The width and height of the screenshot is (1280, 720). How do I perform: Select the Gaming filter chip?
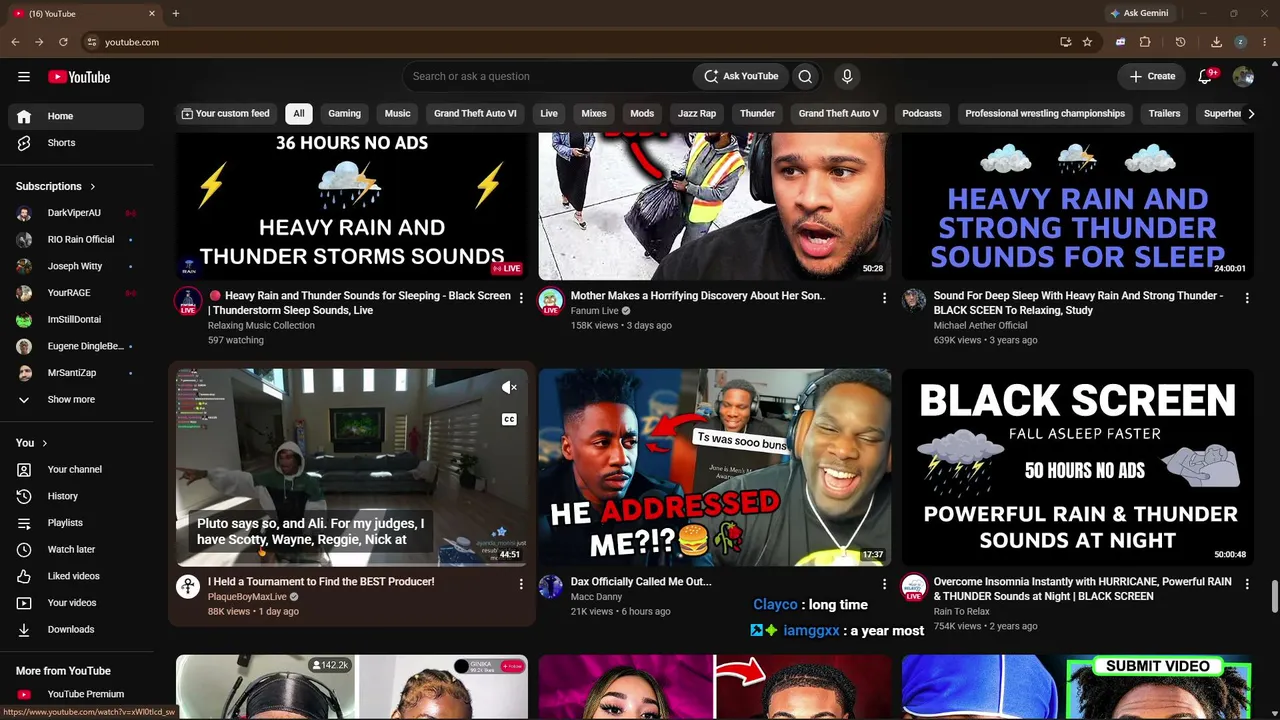click(x=344, y=114)
